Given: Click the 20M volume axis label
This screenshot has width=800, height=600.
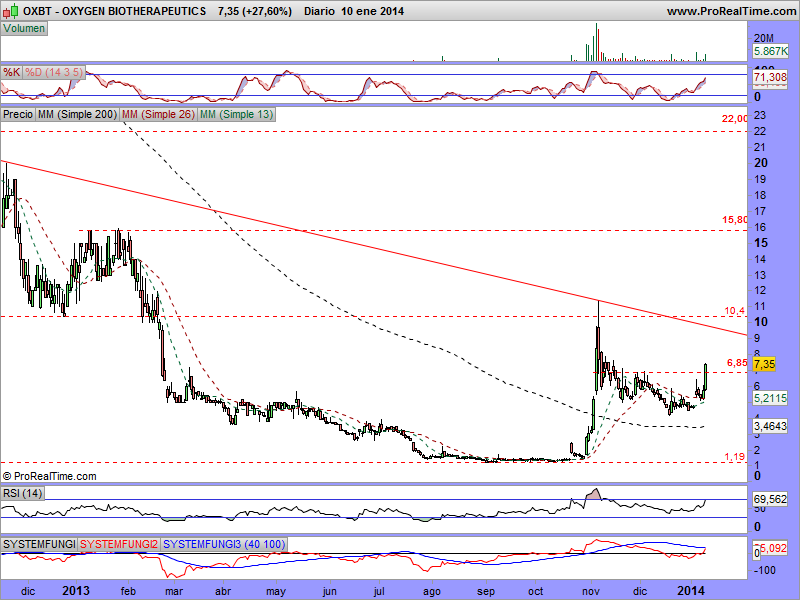Looking at the screenshot, I should click(x=764, y=38).
